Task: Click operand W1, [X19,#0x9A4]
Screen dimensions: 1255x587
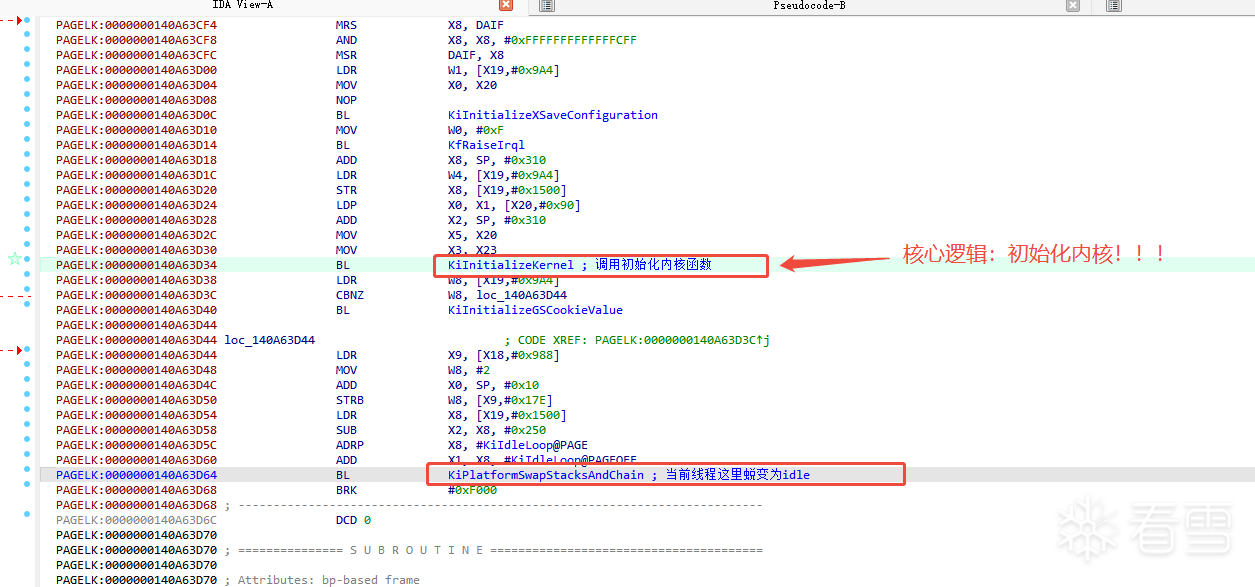Action: (x=504, y=70)
